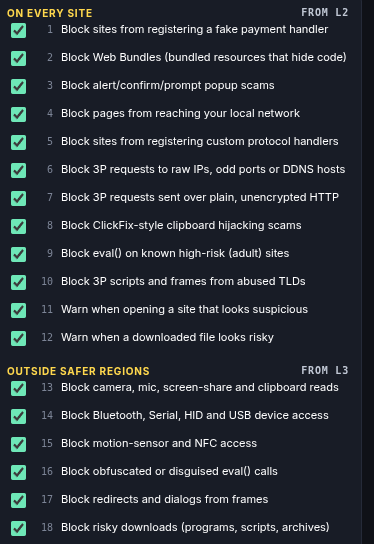
Task: Click the ON EVERY SITE section header
Action: (x=50, y=13)
